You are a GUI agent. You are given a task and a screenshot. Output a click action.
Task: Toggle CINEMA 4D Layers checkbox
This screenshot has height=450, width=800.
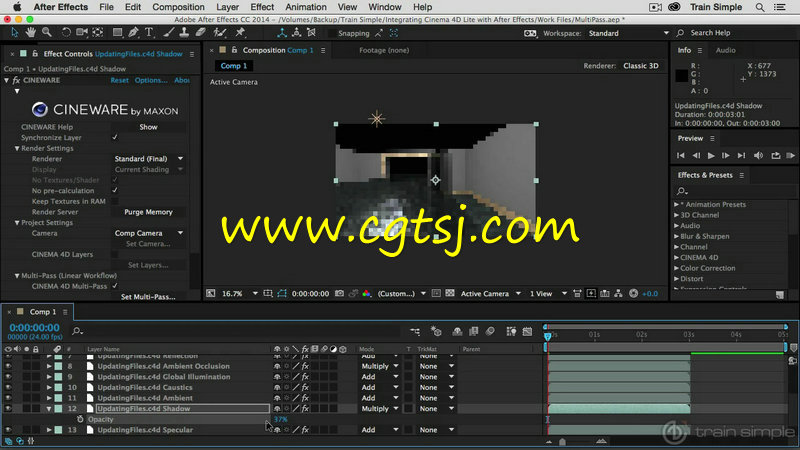[115, 254]
